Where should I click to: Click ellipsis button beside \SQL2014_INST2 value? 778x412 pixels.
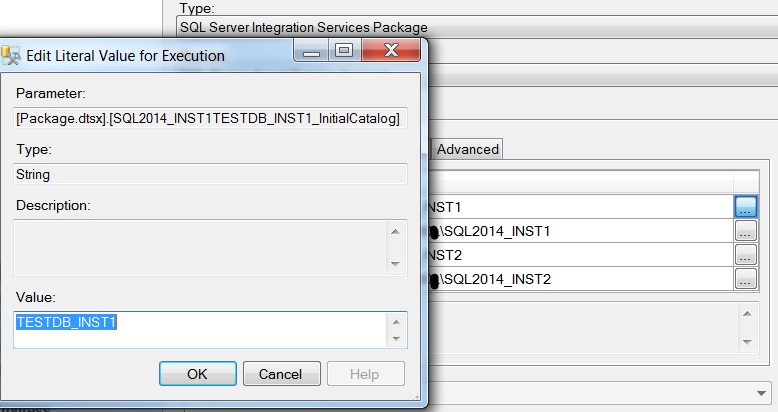point(745,279)
